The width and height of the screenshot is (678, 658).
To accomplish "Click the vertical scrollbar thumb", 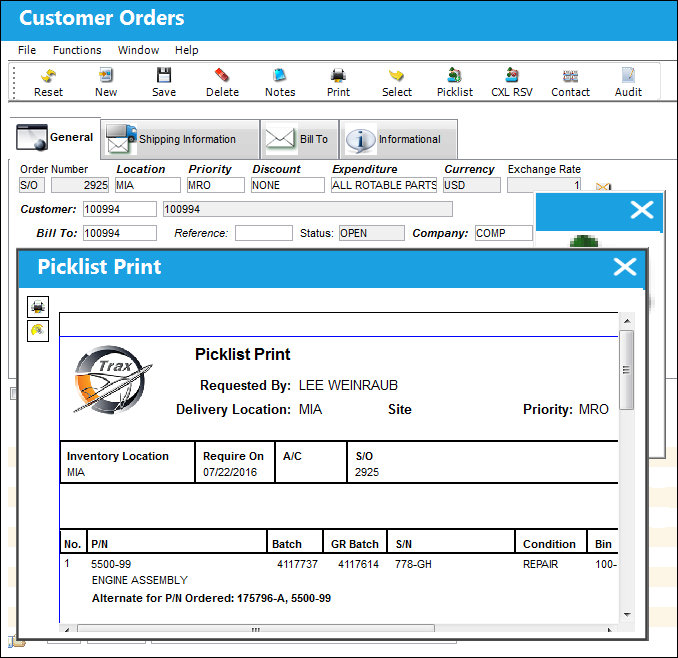I will pyautogui.click(x=627, y=370).
